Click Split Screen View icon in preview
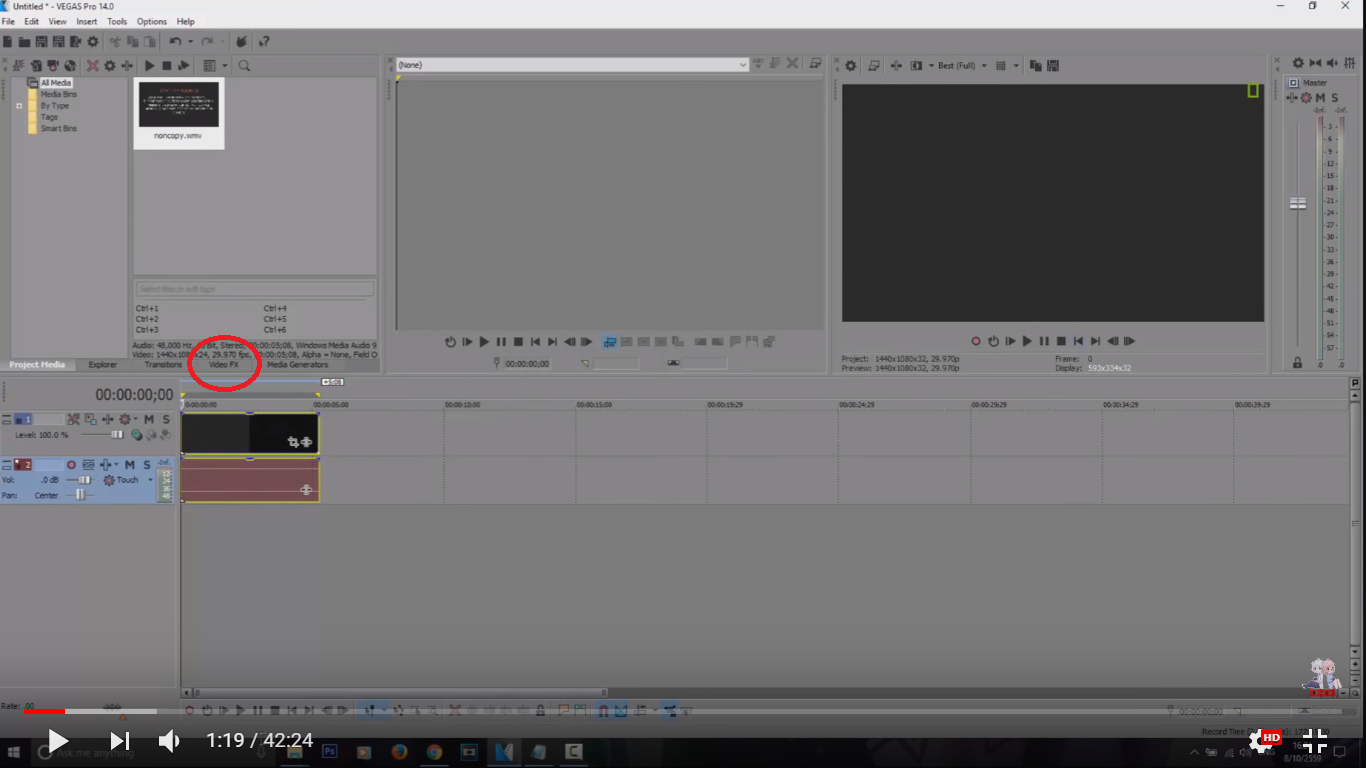The height and width of the screenshot is (768, 1366). (x=916, y=66)
